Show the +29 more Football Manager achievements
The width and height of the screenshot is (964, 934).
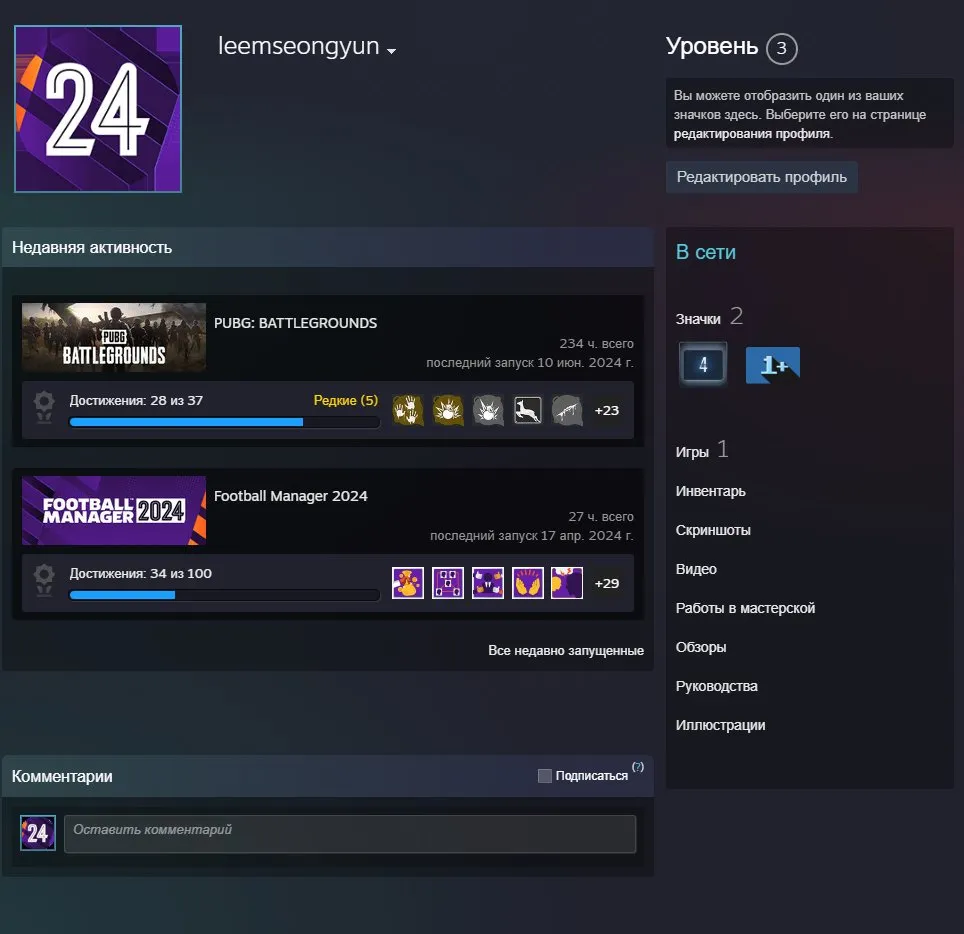(607, 584)
